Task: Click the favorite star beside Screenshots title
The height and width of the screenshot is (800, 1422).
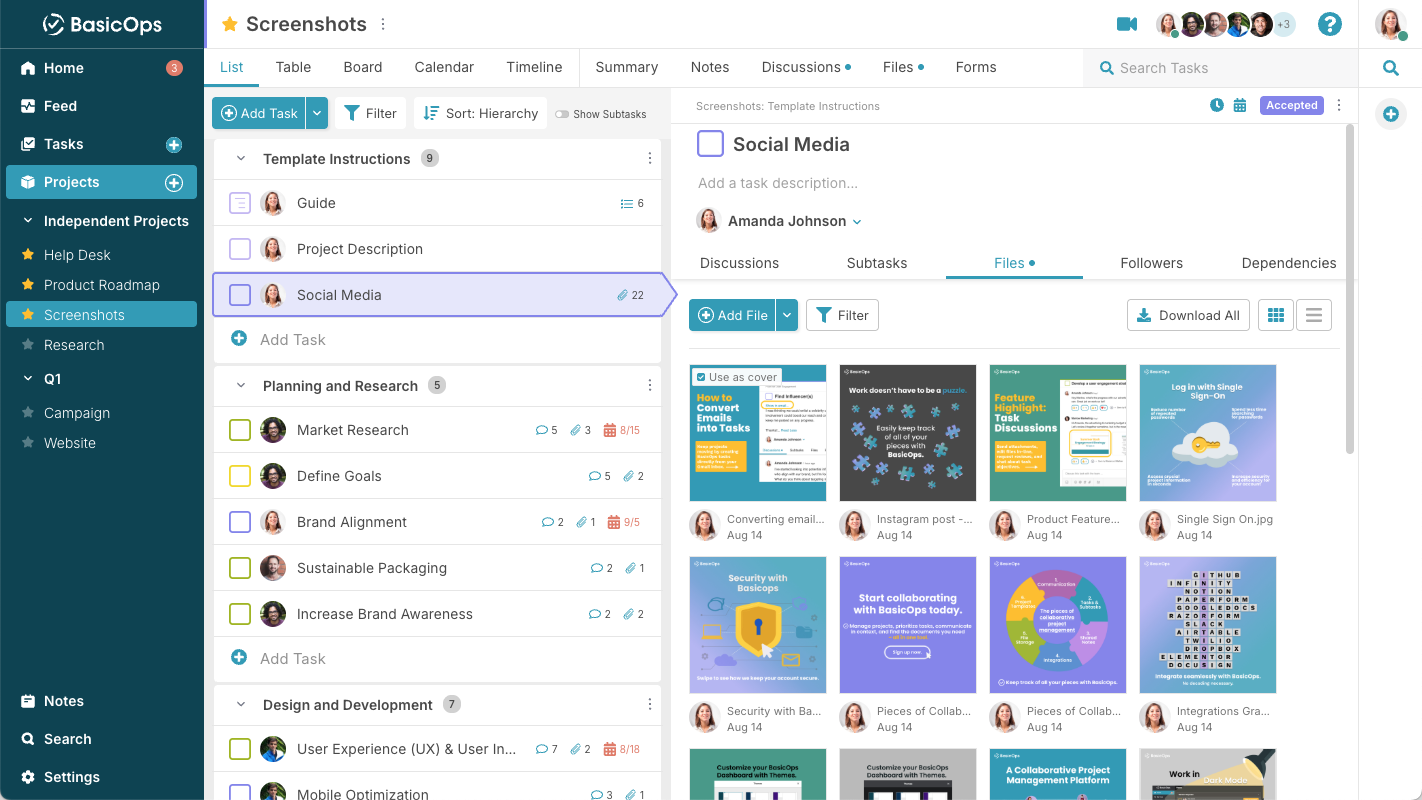Action: [230, 24]
